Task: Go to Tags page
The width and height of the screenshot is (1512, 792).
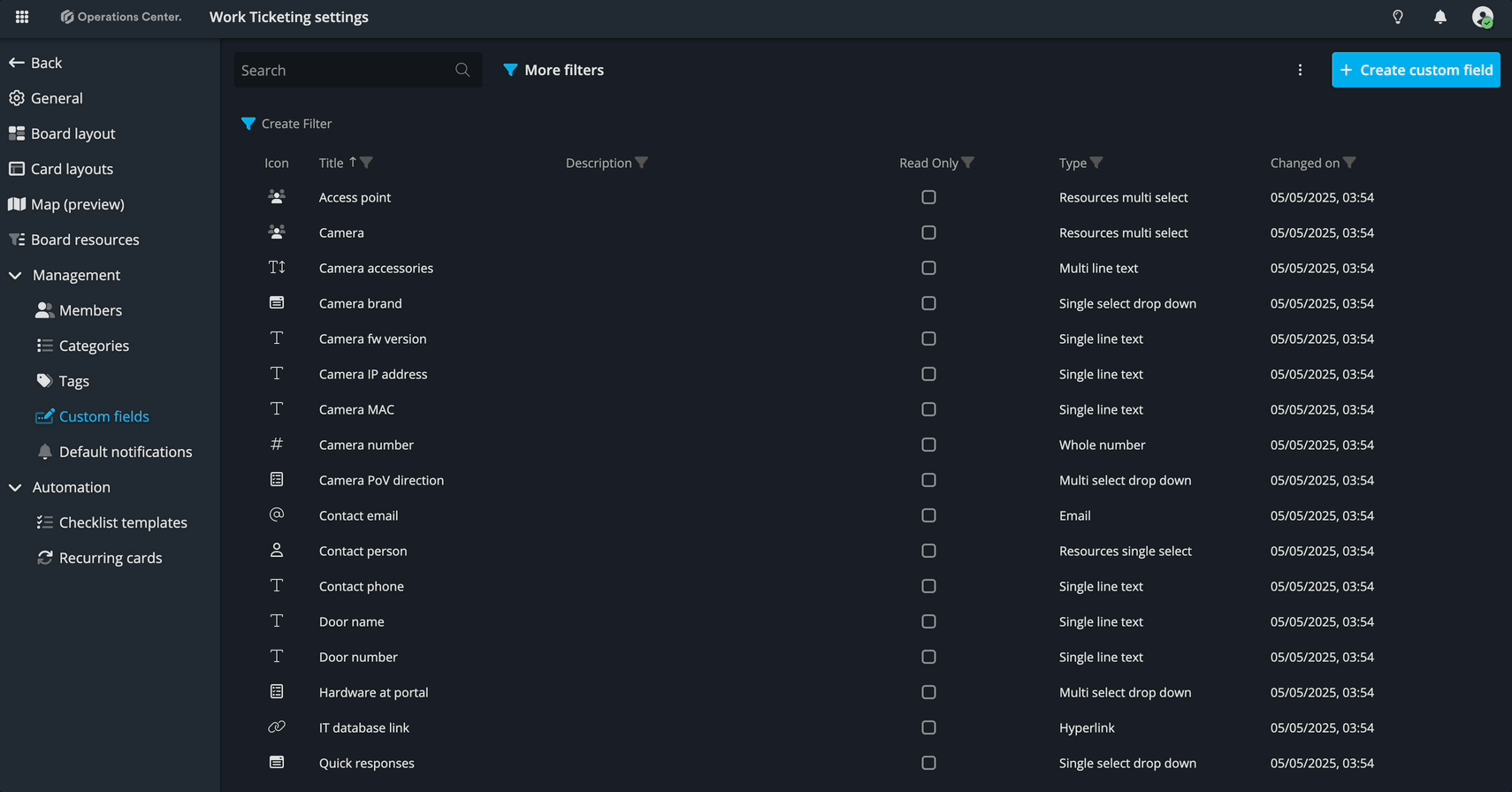Action: pos(73,381)
